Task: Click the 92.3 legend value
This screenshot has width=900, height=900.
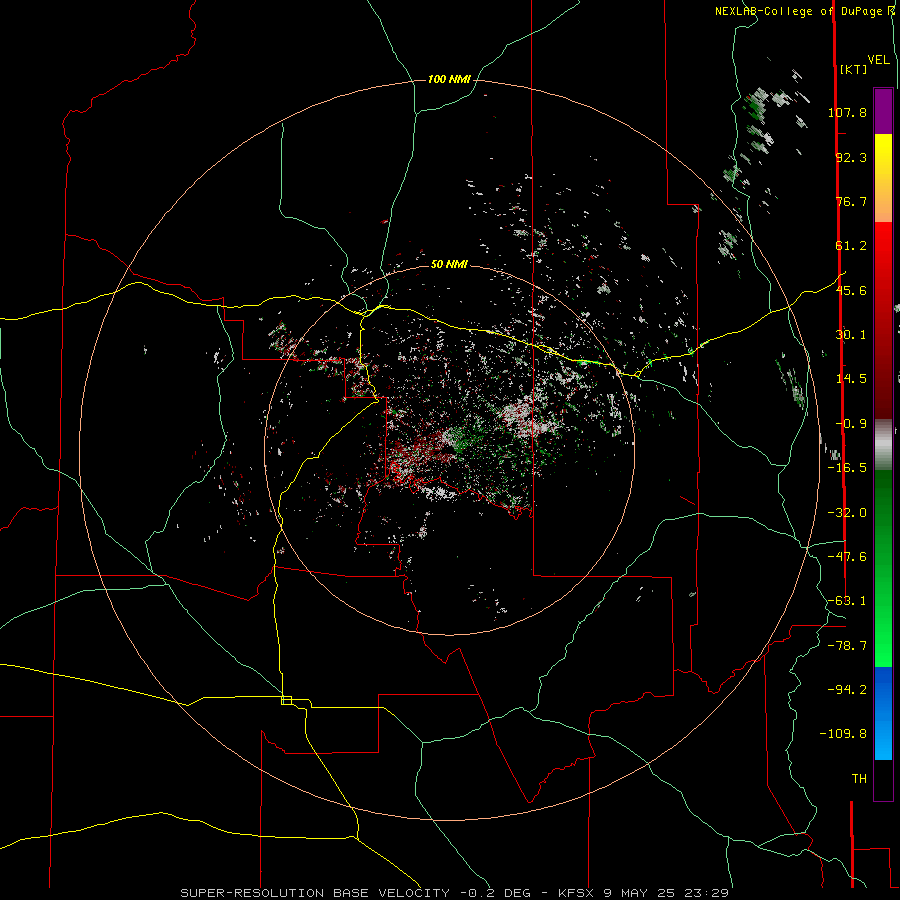Action: coord(851,157)
